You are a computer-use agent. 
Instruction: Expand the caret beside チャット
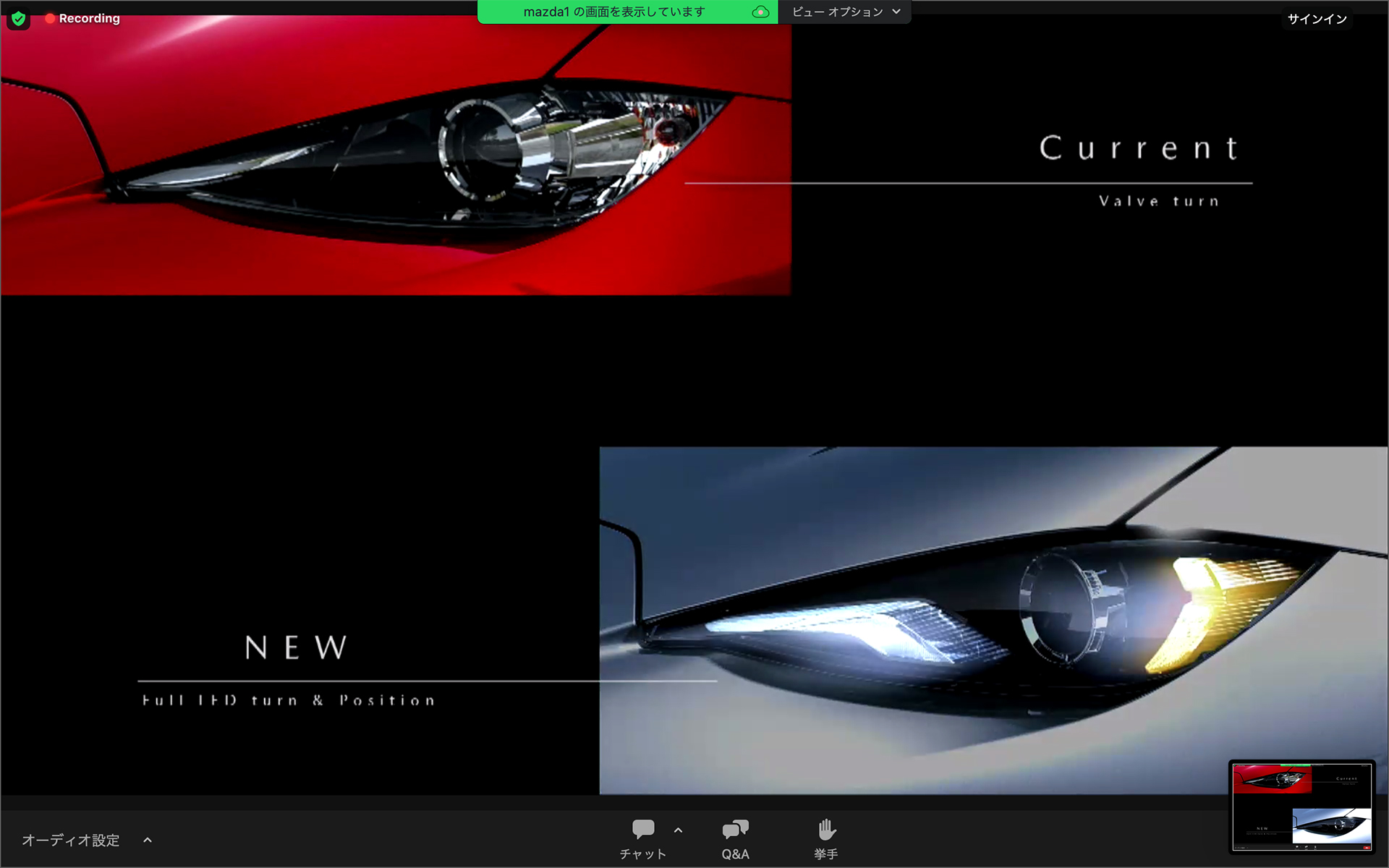[678, 830]
